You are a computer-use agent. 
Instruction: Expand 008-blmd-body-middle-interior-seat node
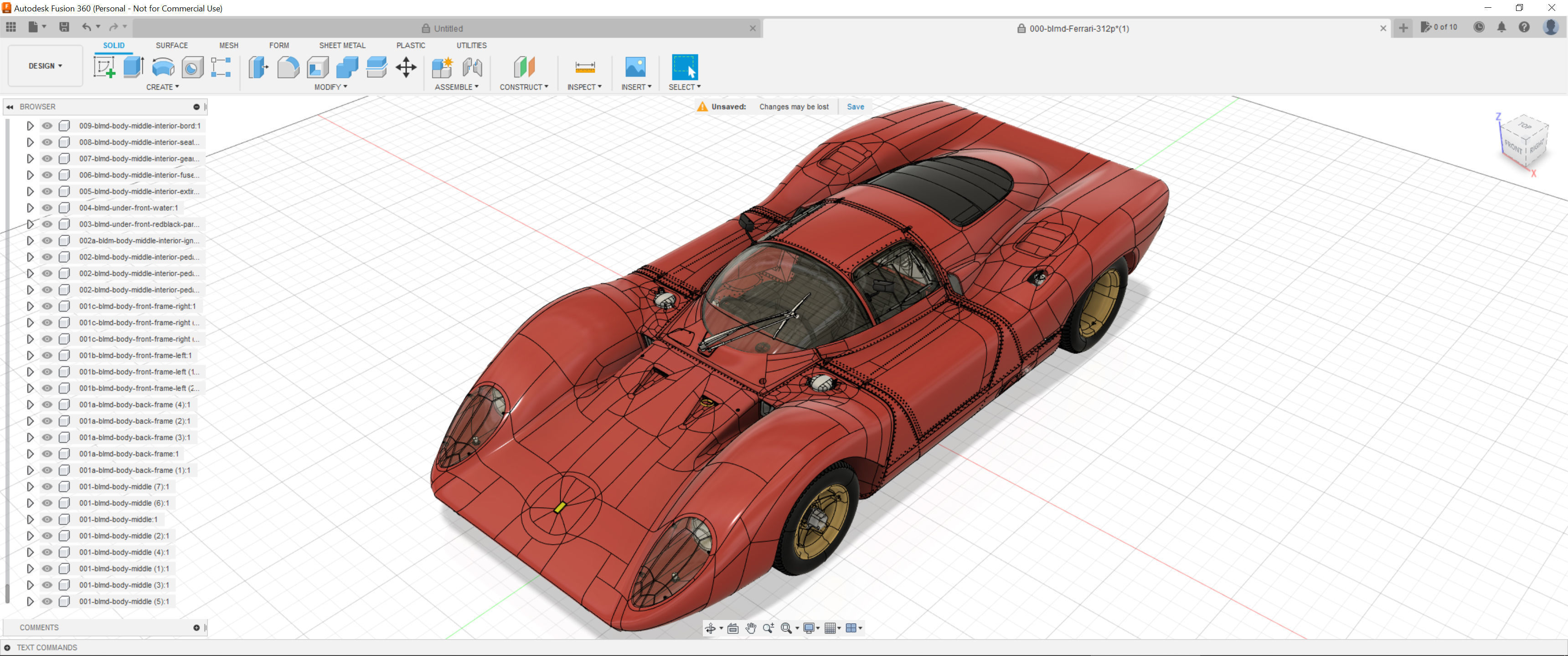[30, 143]
